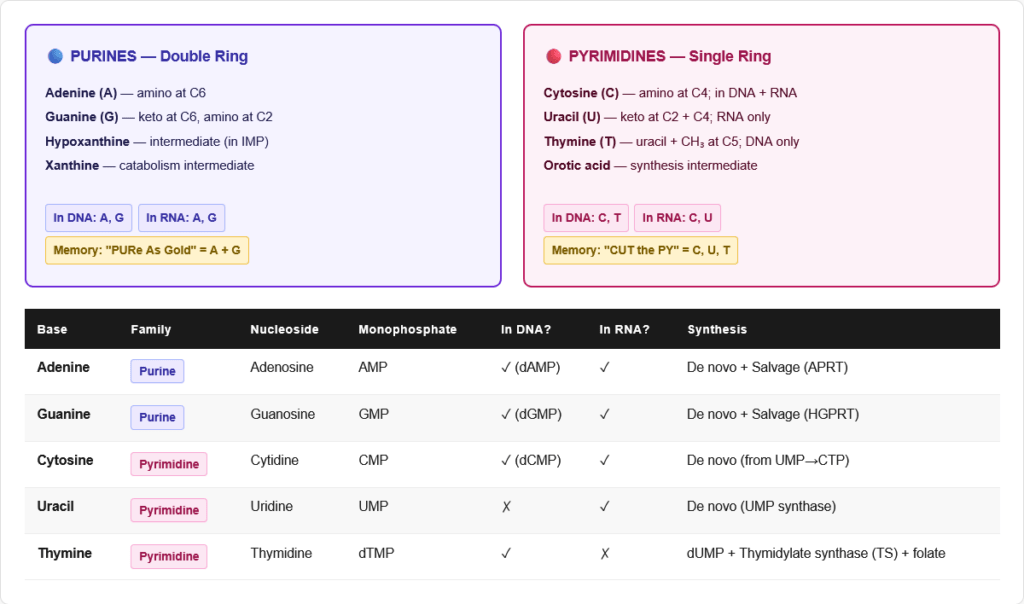Click the 'PURe As Gold' memory note
The height and width of the screenshot is (604, 1024).
pyautogui.click(x=146, y=250)
